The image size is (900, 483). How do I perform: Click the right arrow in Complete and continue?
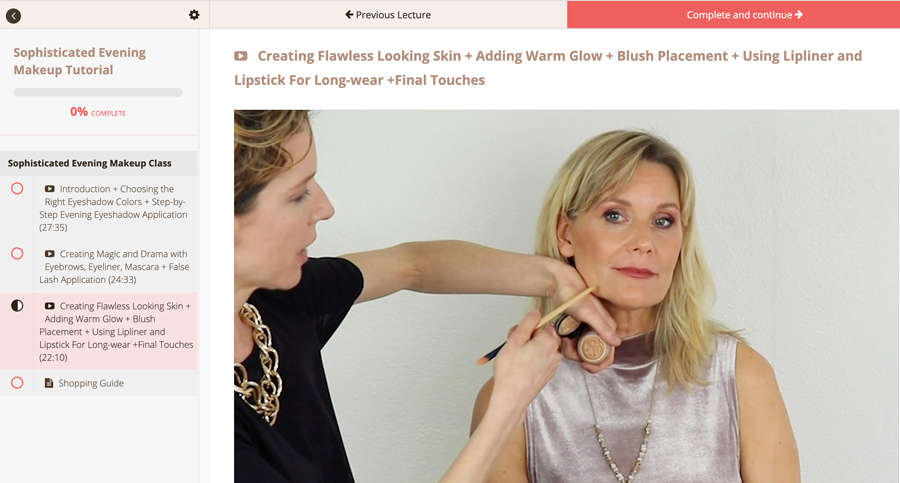799,14
